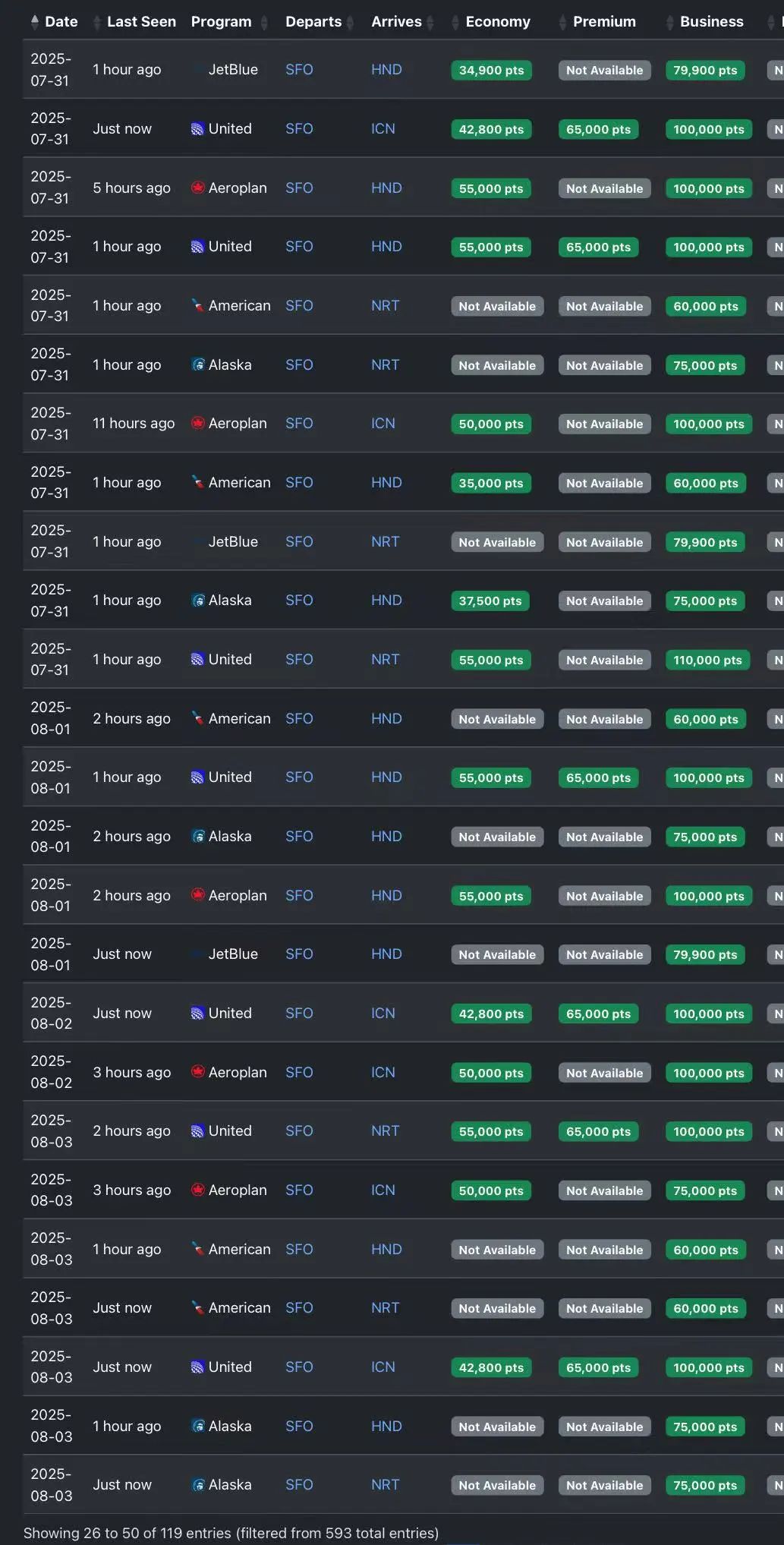Click the United logo in the 2025-08-03 ICN row
This screenshot has width=784, height=1545.
point(197,1367)
